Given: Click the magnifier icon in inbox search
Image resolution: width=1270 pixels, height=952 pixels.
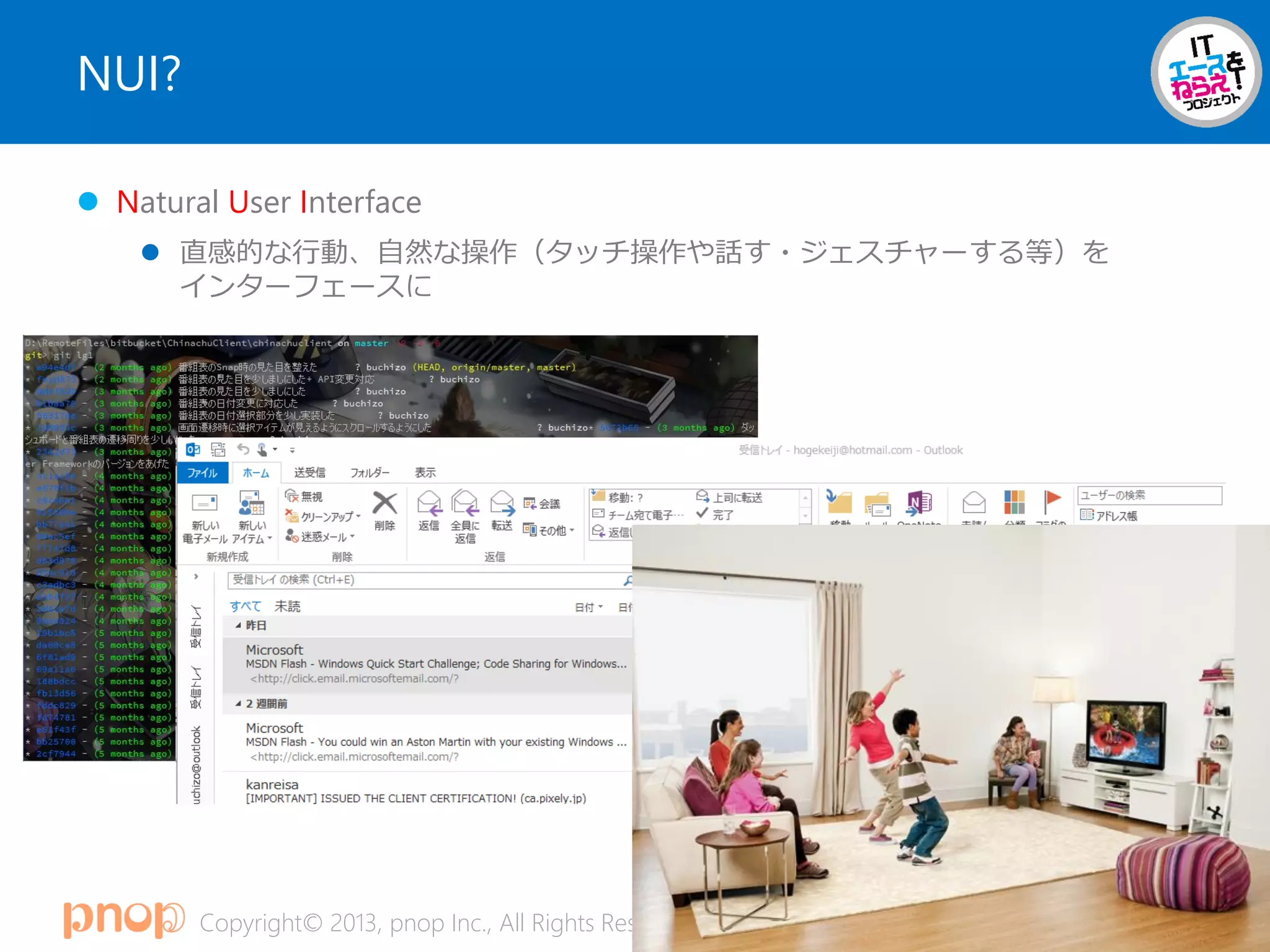Looking at the screenshot, I should coord(628,580).
